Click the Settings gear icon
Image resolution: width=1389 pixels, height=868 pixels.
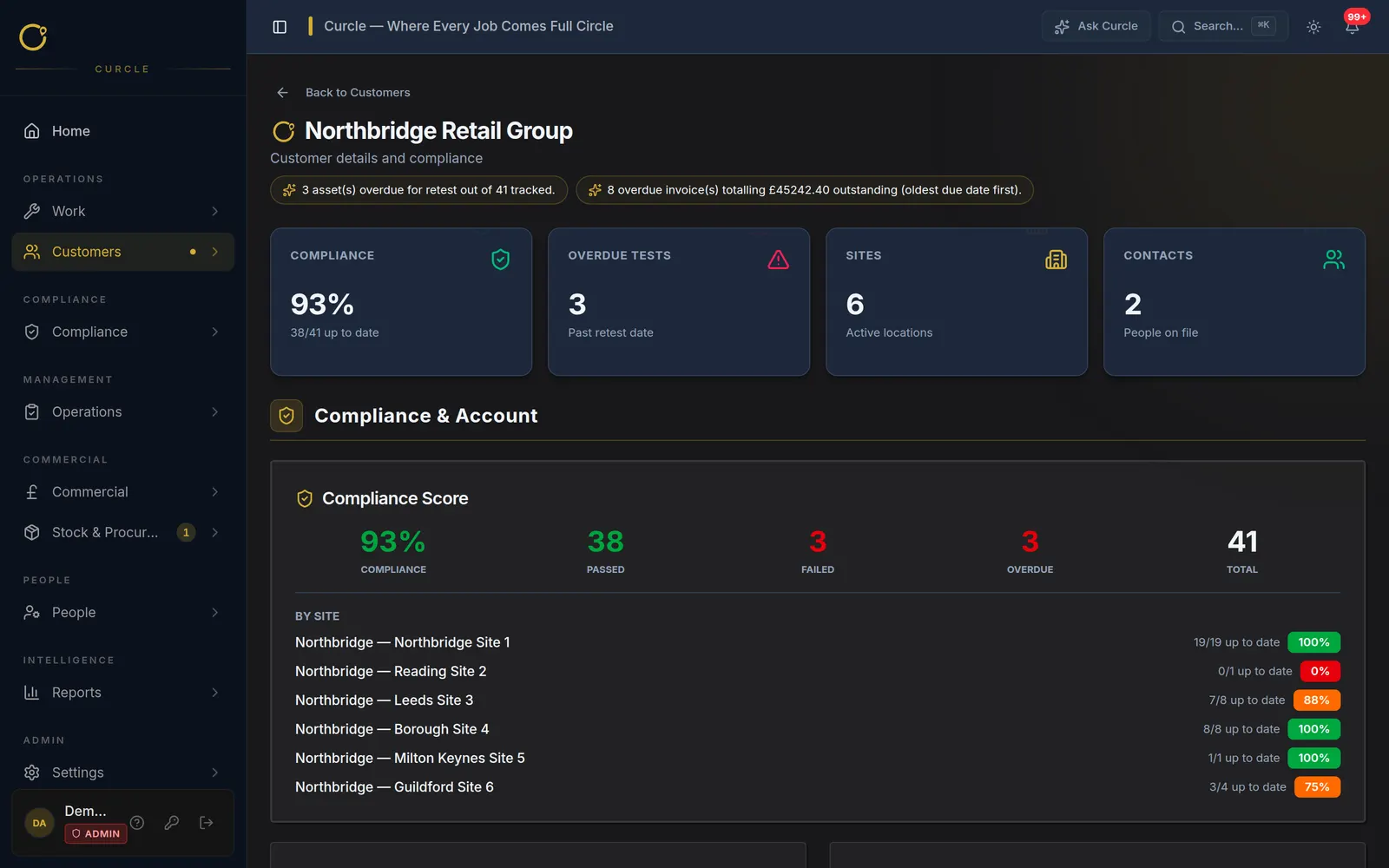[32, 773]
